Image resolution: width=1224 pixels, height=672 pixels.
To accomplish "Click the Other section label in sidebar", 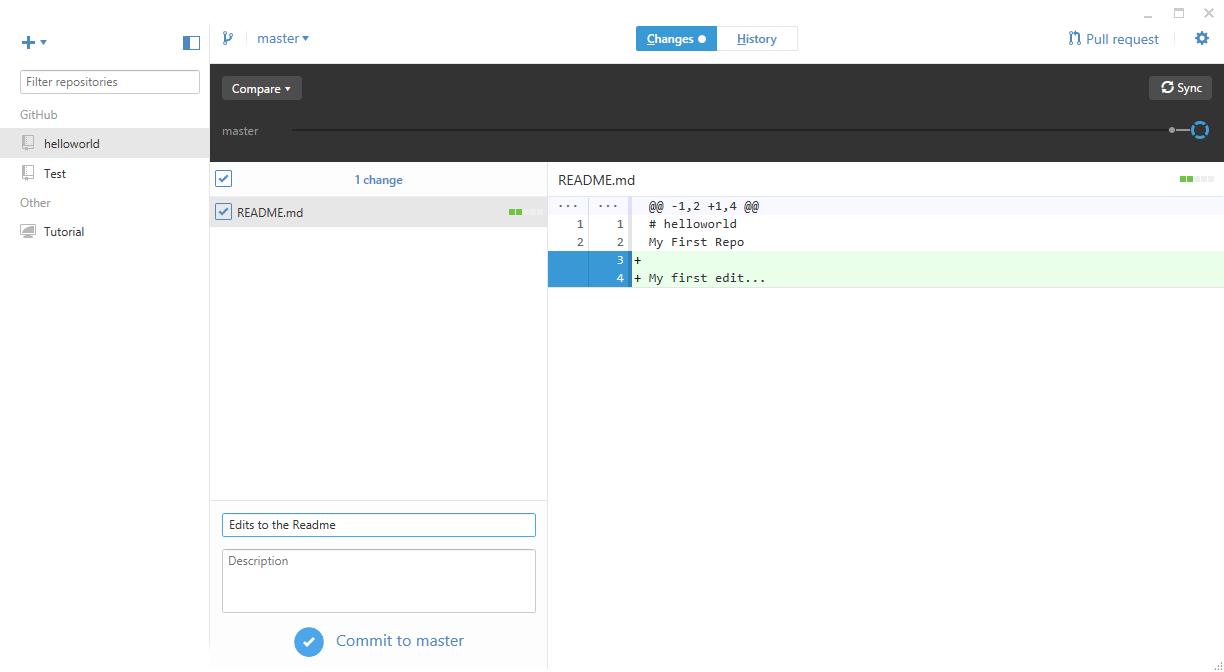I will click(x=35, y=203).
